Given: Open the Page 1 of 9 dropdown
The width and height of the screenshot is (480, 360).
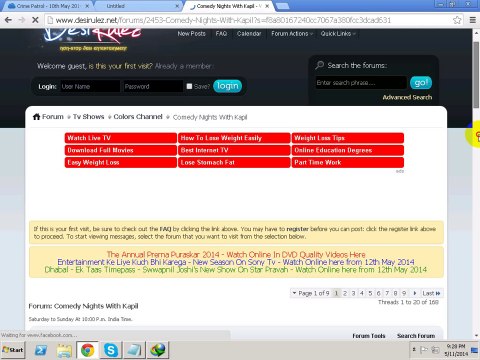Looking at the screenshot, I should click(x=311, y=293).
